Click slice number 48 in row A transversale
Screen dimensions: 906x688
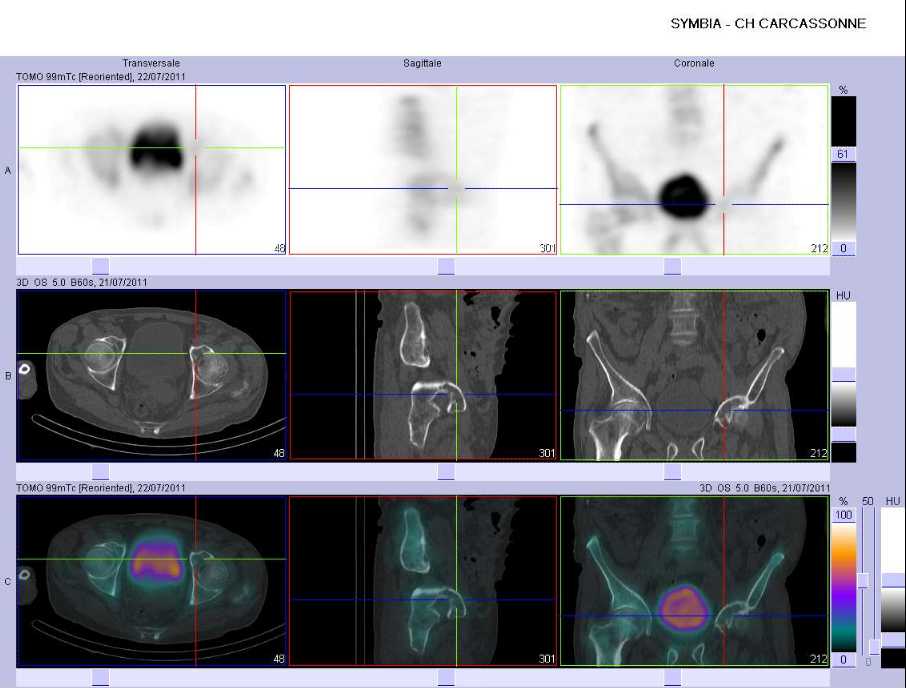coord(279,248)
